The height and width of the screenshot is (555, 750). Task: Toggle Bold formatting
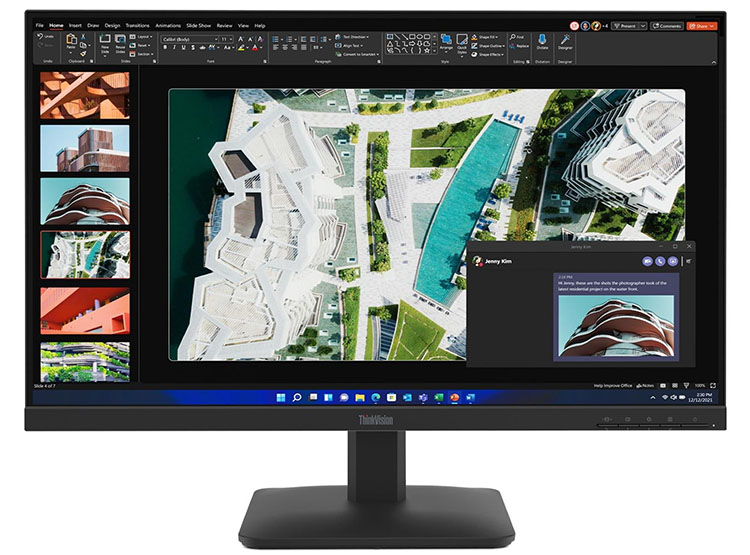point(165,48)
